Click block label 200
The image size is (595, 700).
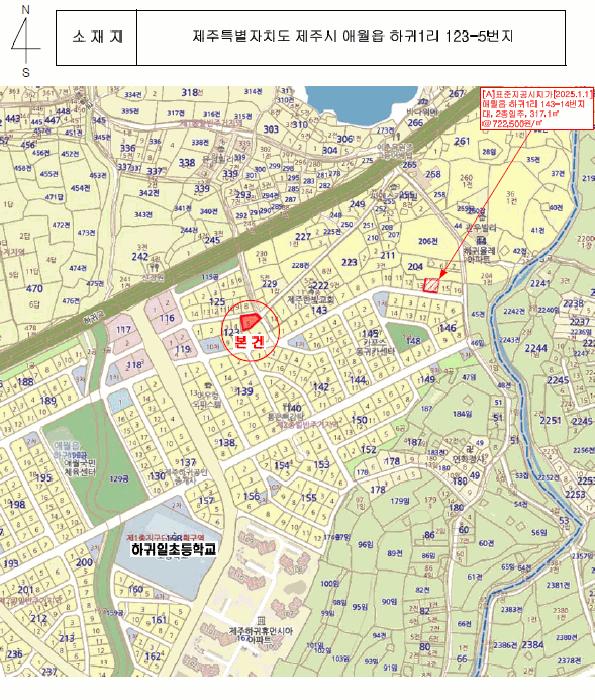pyautogui.click(x=84, y=562)
